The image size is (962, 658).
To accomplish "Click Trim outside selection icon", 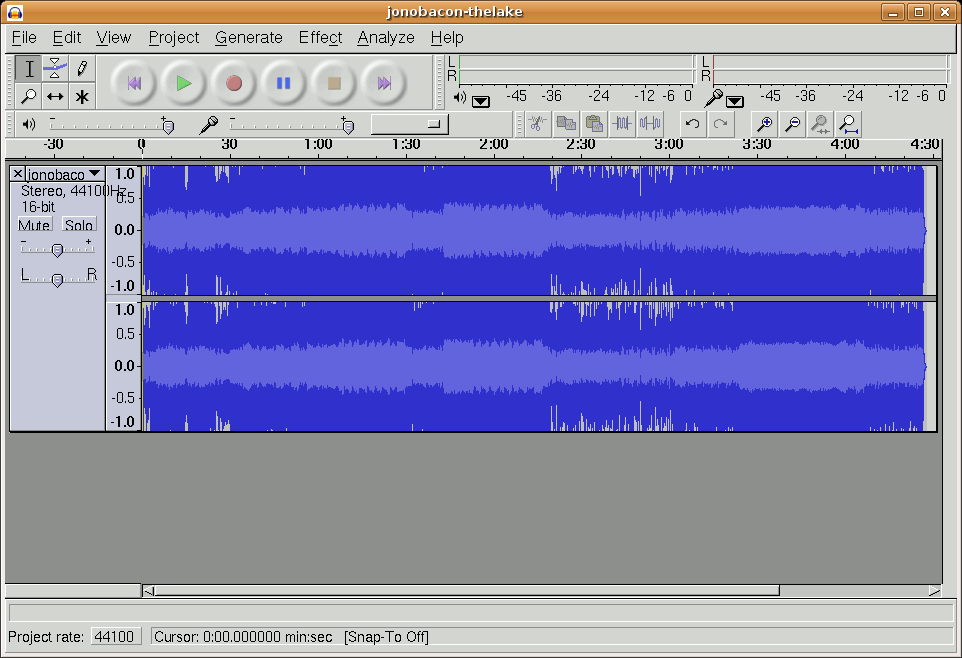I will (621, 124).
